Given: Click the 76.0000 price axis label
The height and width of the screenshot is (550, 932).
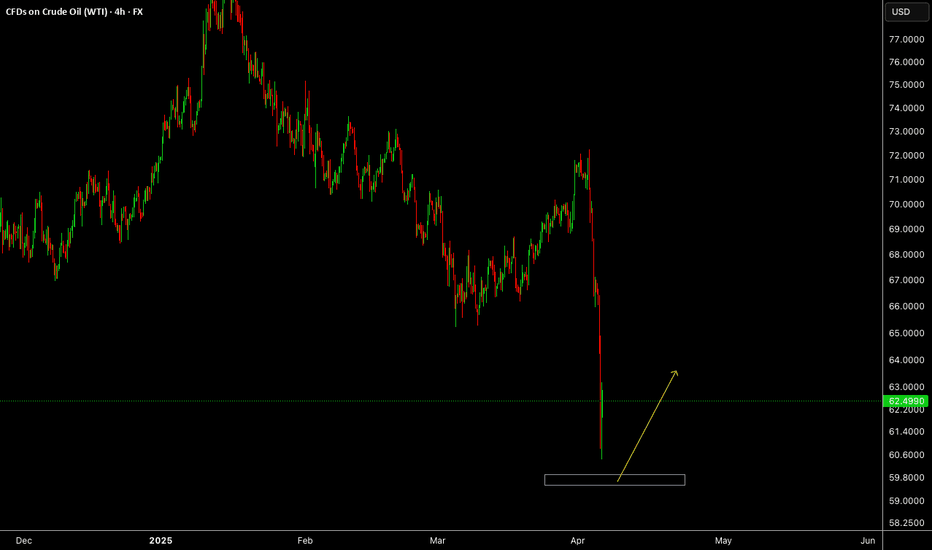Looking at the screenshot, I should pyautogui.click(x=906, y=62).
